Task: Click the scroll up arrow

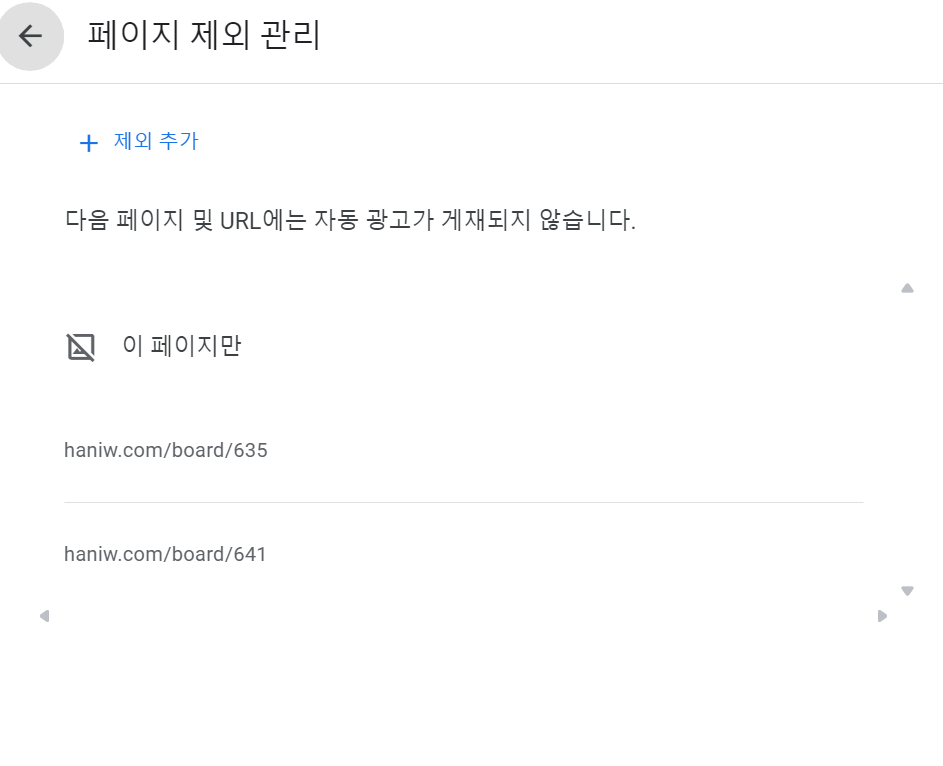Action: coord(908,289)
